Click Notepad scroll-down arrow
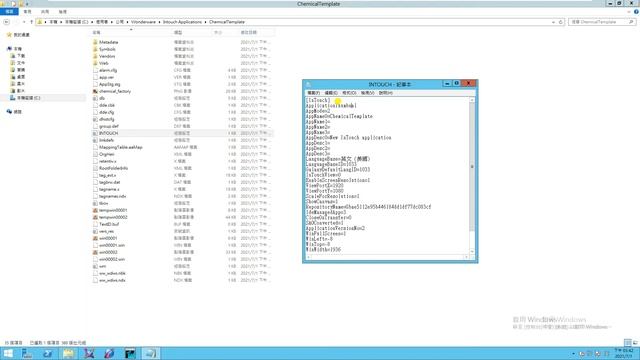Image resolution: width=640 pixels, height=360 pixels. (x=472, y=251)
